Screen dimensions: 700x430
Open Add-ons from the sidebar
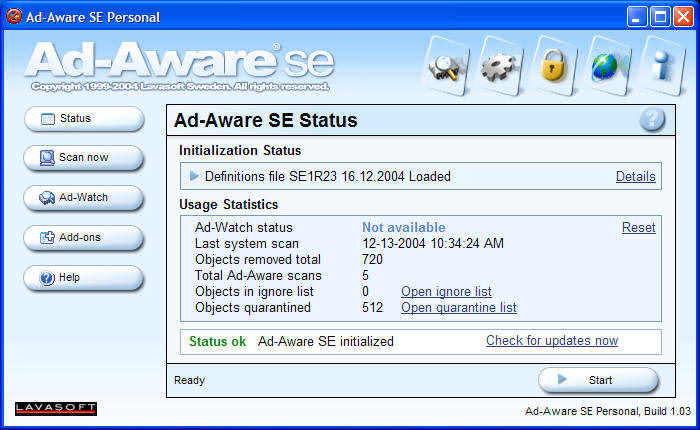tap(84, 238)
